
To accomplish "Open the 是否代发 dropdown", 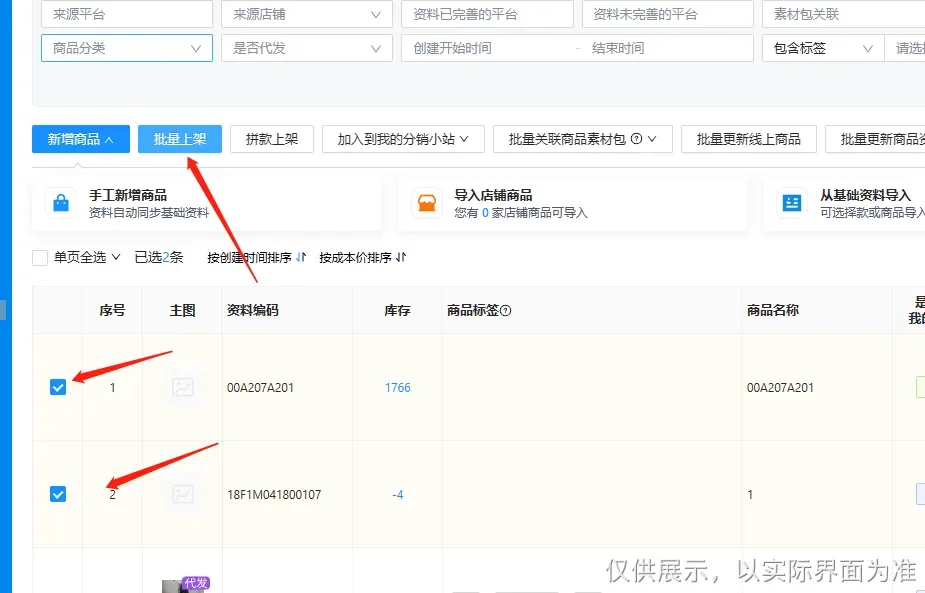I will [307, 48].
